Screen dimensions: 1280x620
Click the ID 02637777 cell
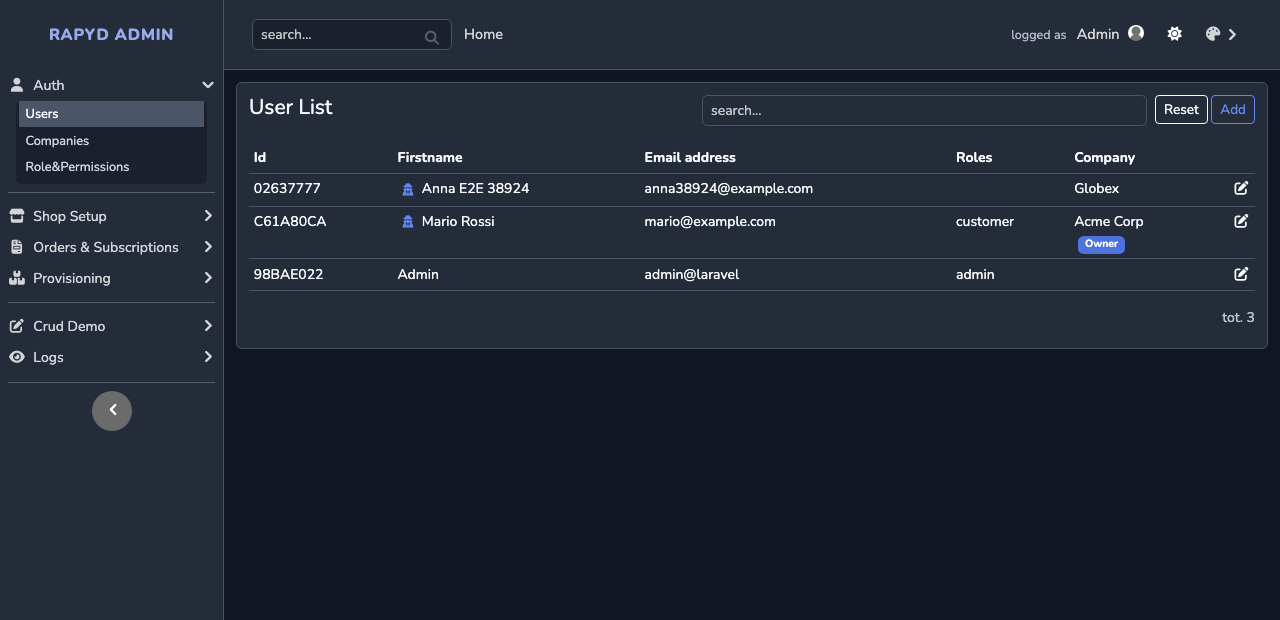[x=287, y=188]
